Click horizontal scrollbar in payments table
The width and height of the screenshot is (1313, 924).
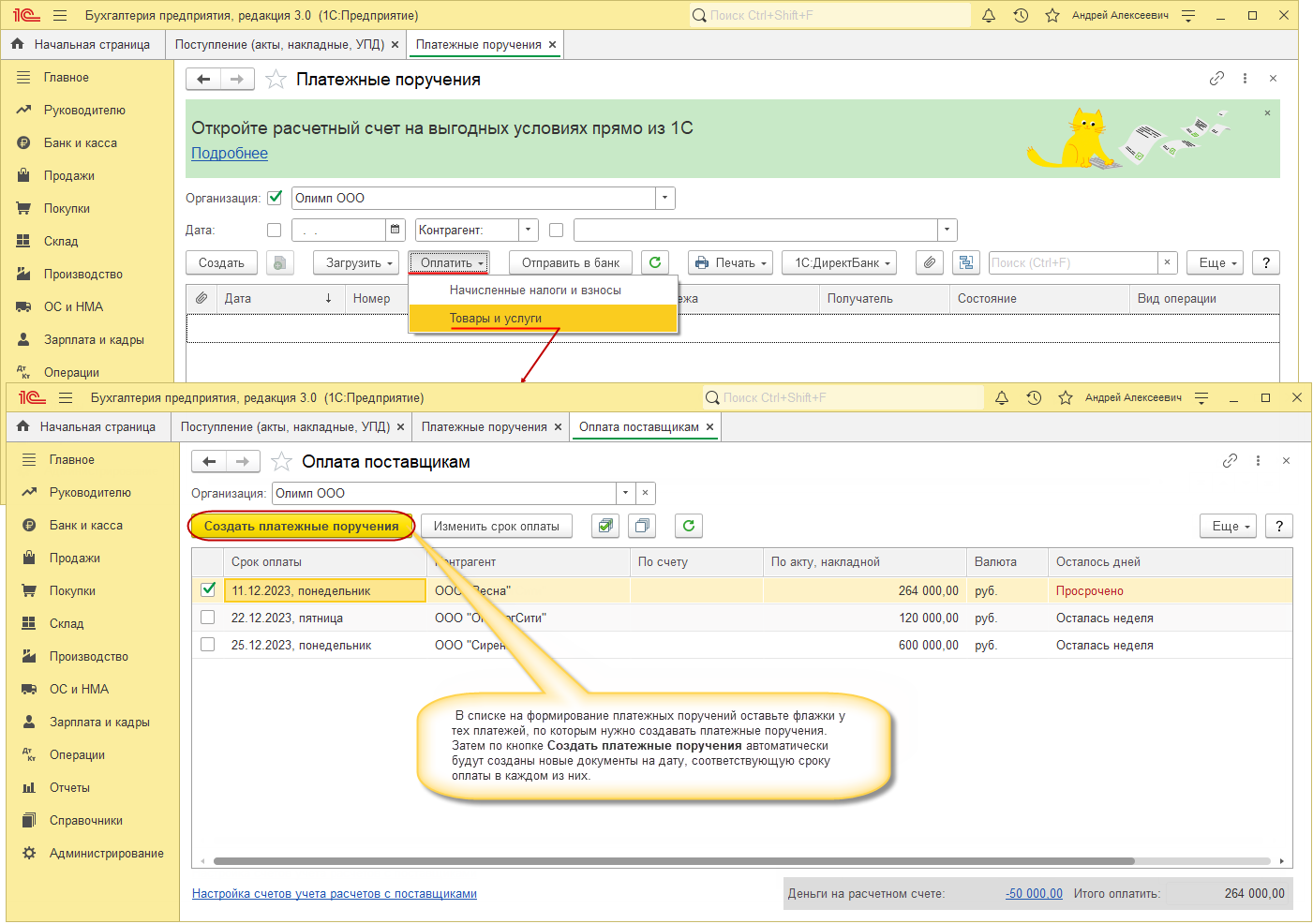(674, 860)
